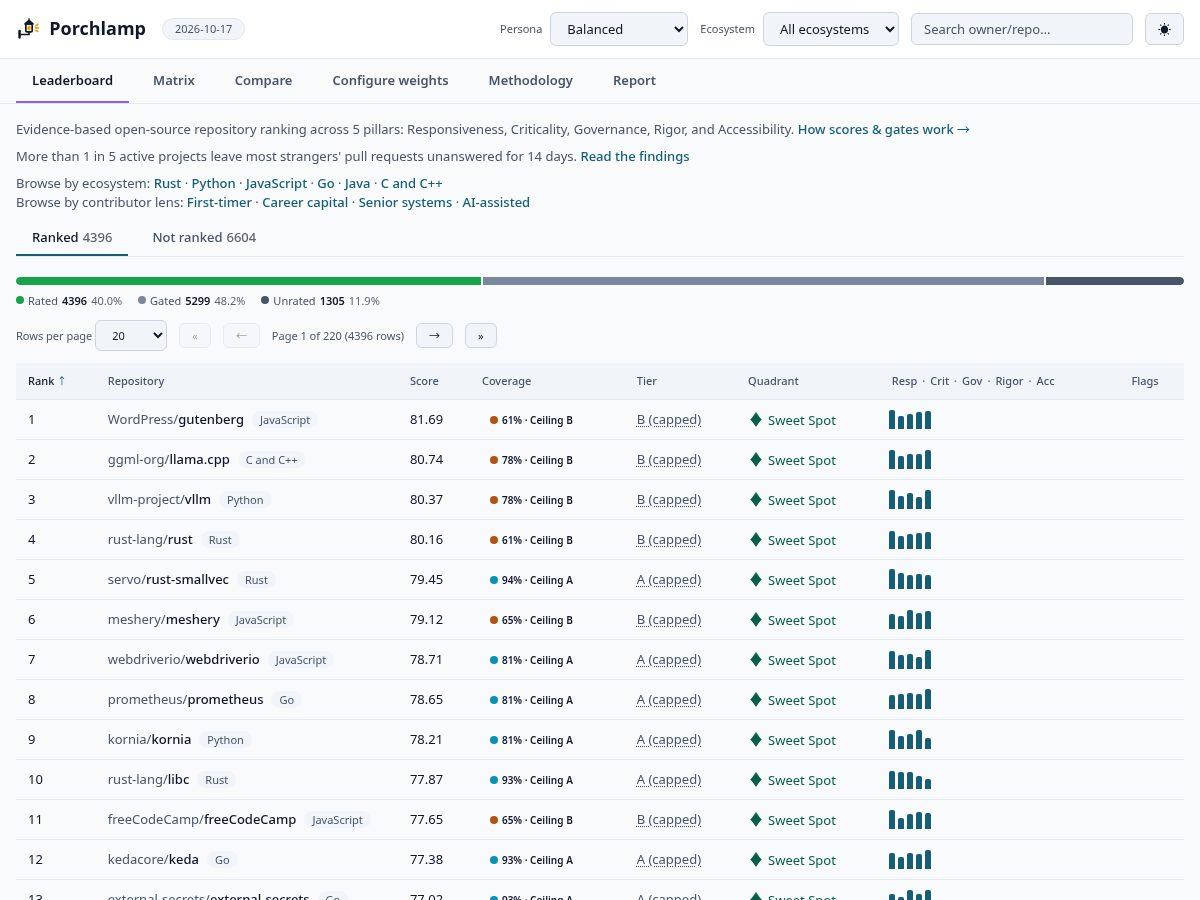Click pillar bar chart for ggml-org/llama.cpp
The width and height of the screenshot is (1200, 900).
point(910,459)
